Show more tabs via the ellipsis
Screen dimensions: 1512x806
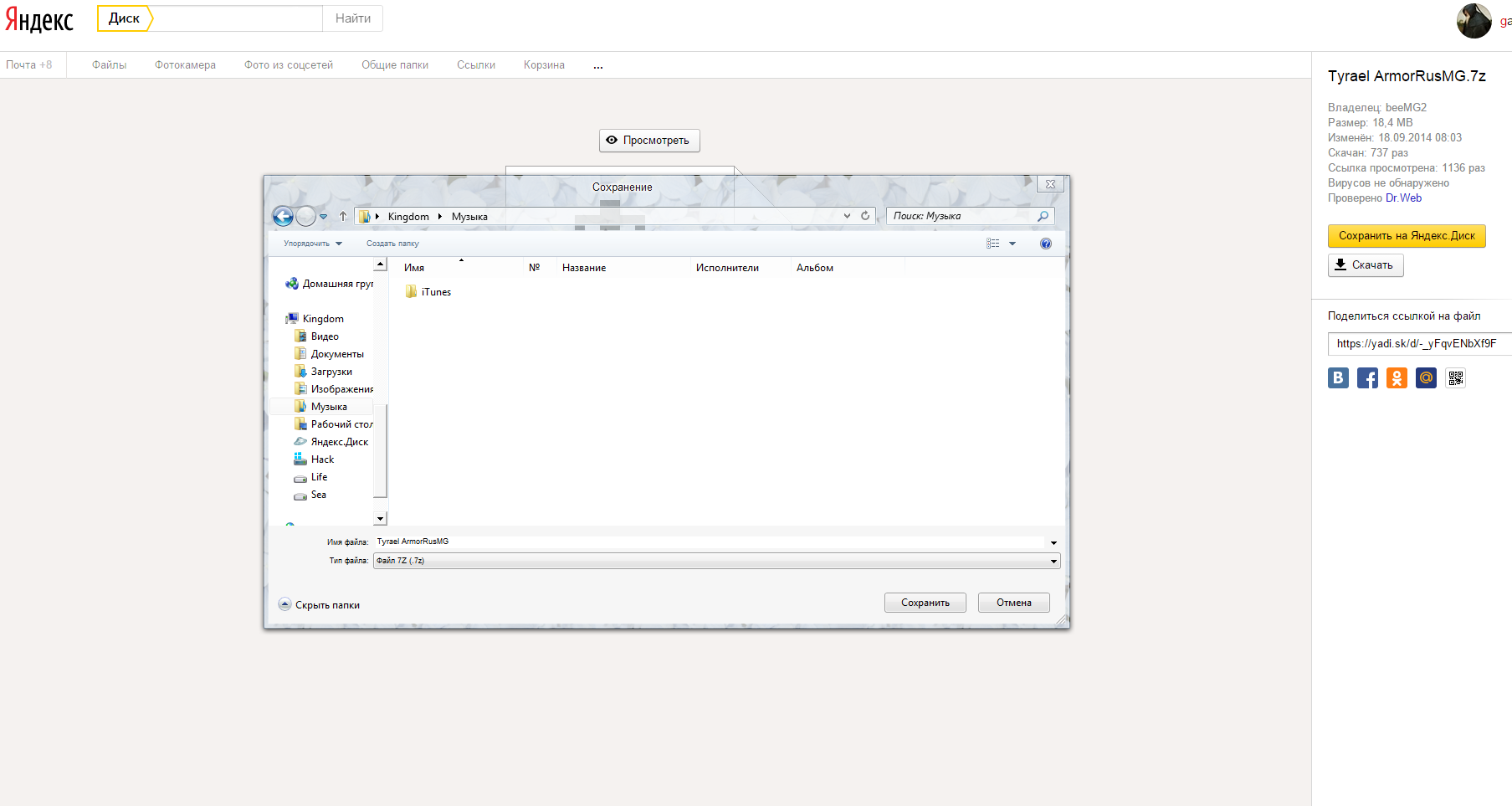(598, 65)
